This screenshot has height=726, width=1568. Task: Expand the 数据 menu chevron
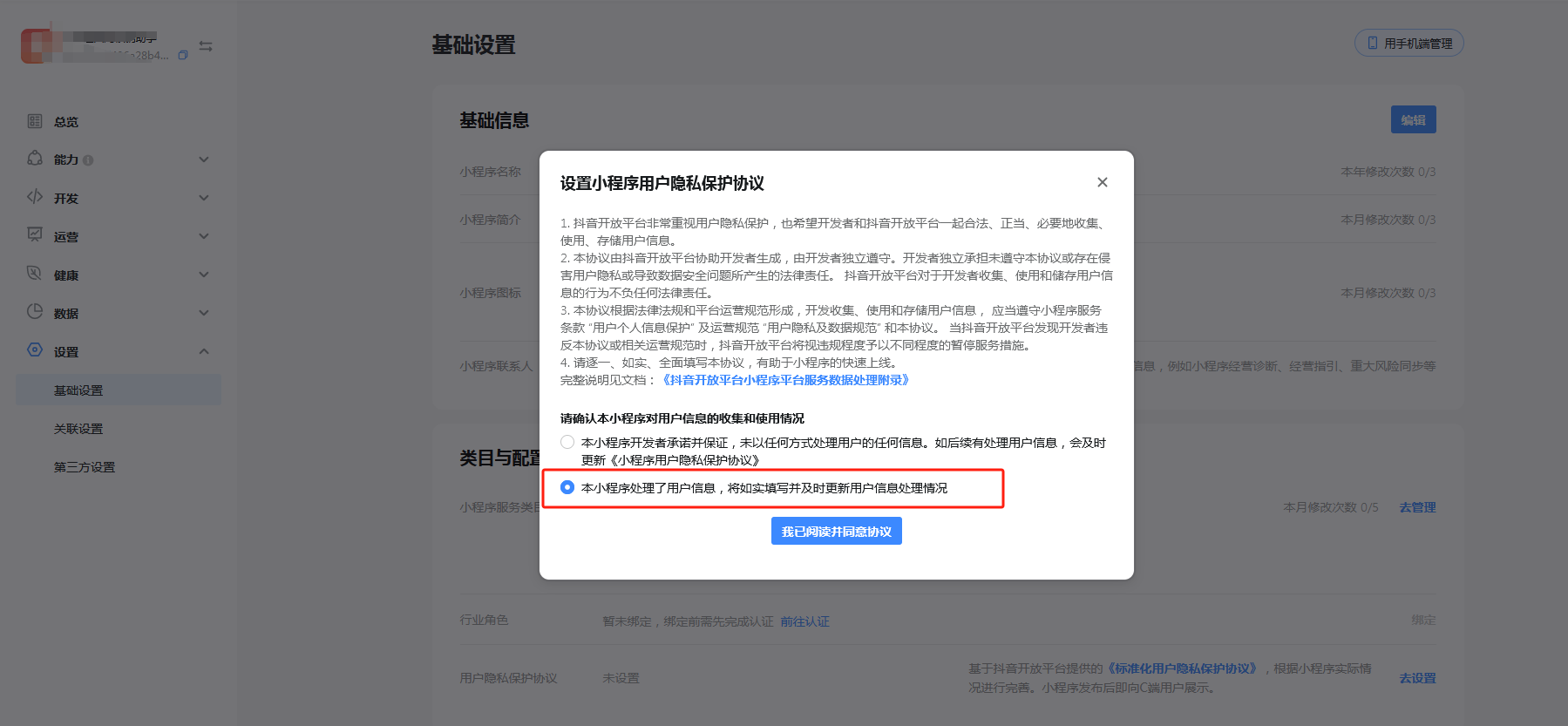[204, 313]
